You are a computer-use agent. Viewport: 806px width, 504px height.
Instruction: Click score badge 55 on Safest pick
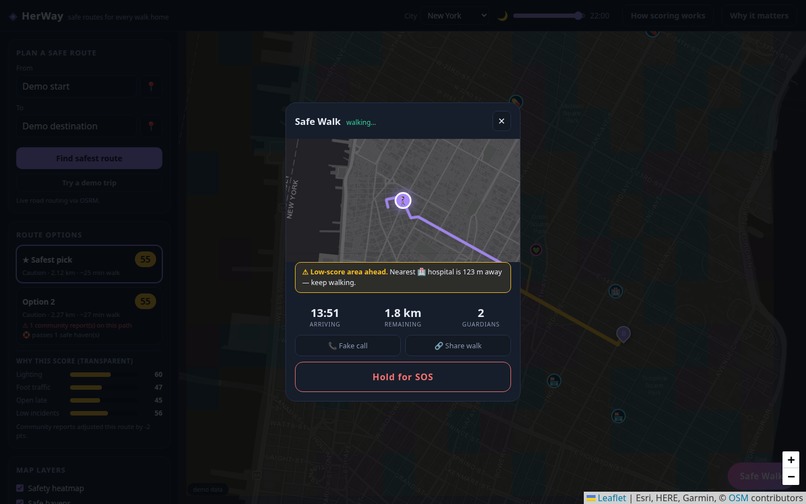coord(145,259)
